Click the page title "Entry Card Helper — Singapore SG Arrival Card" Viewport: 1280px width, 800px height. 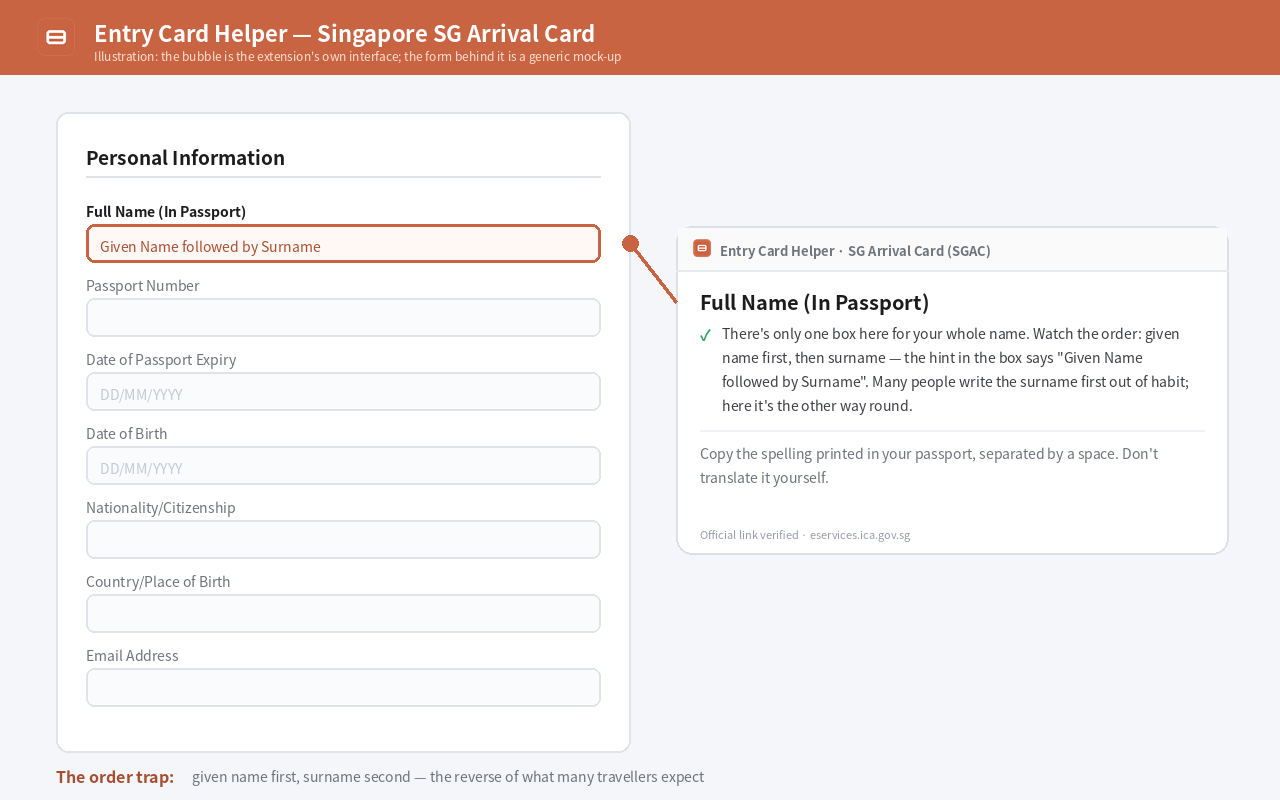tap(344, 33)
